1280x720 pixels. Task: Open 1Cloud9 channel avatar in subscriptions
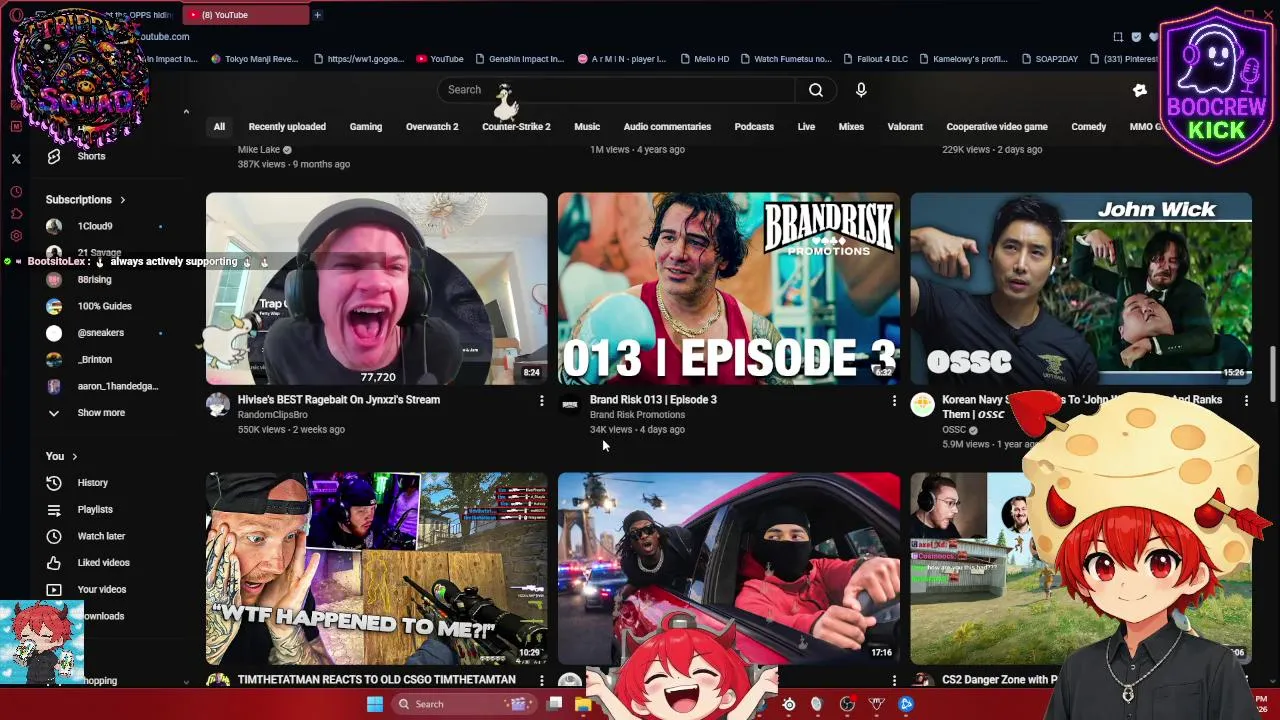(54, 226)
